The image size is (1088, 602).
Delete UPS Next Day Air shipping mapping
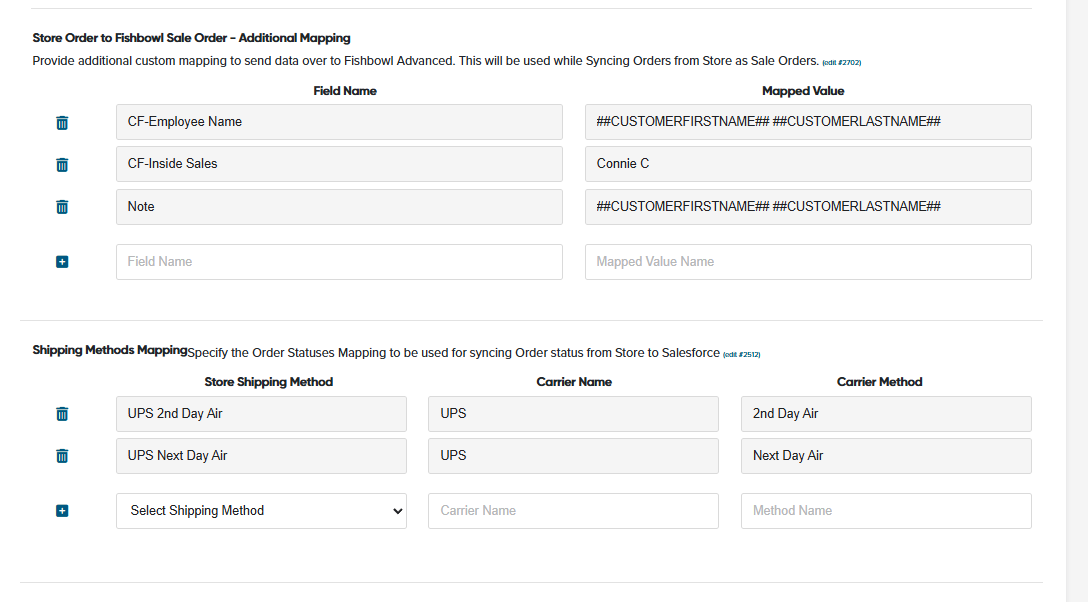[x=62, y=456]
